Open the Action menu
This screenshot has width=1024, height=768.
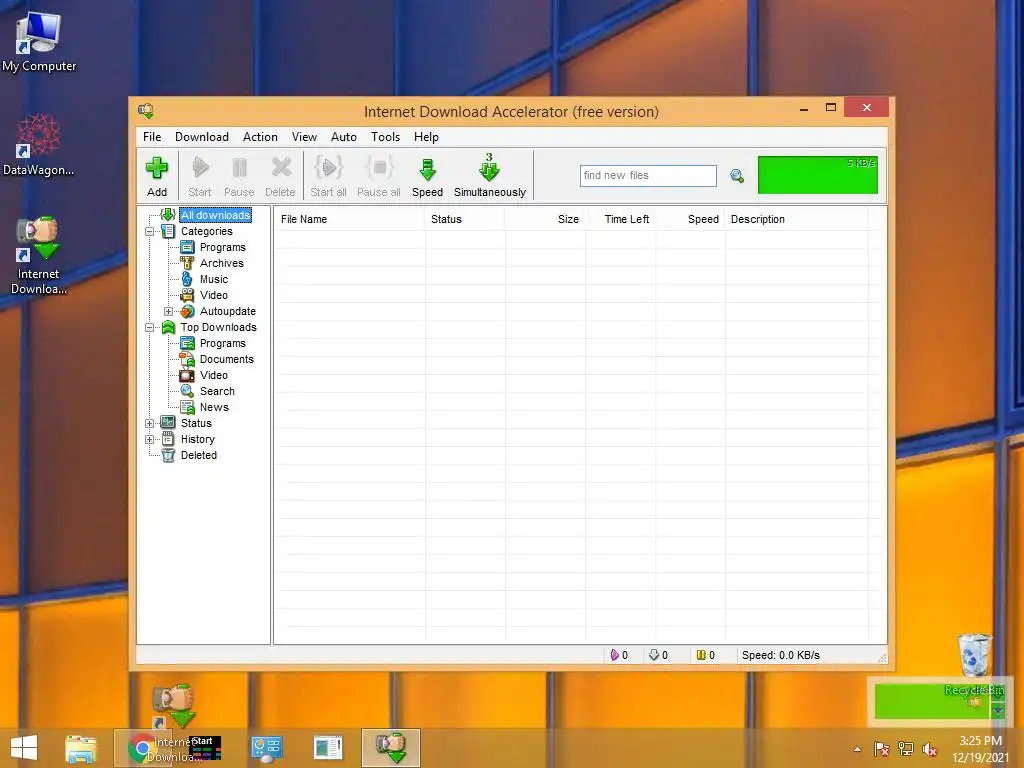click(260, 136)
